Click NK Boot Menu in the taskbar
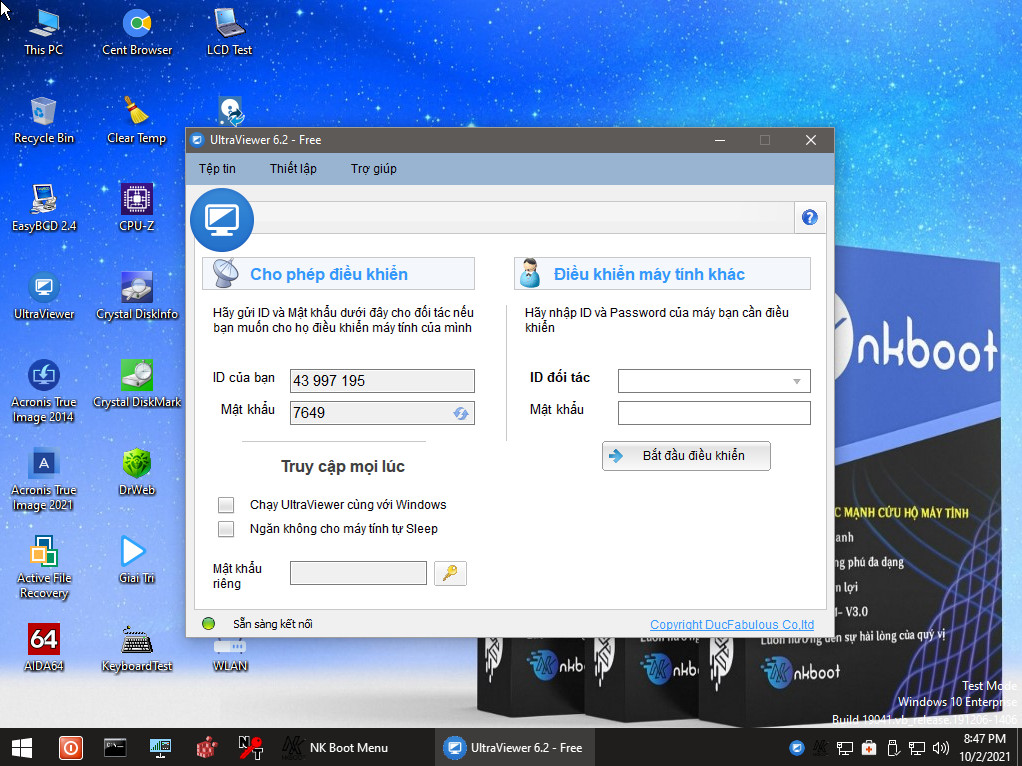1022x766 pixels. point(335,748)
